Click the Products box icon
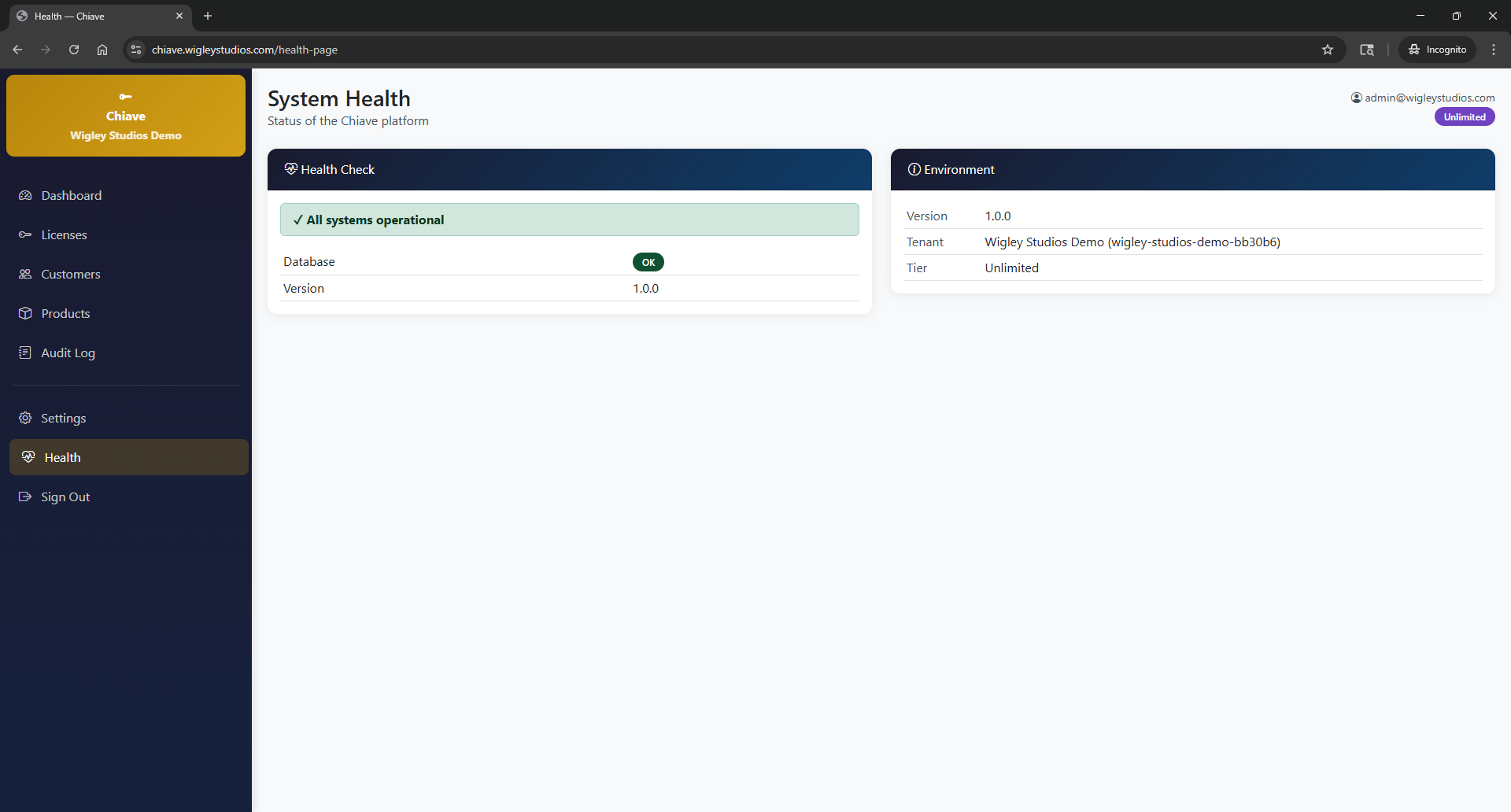 26,313
